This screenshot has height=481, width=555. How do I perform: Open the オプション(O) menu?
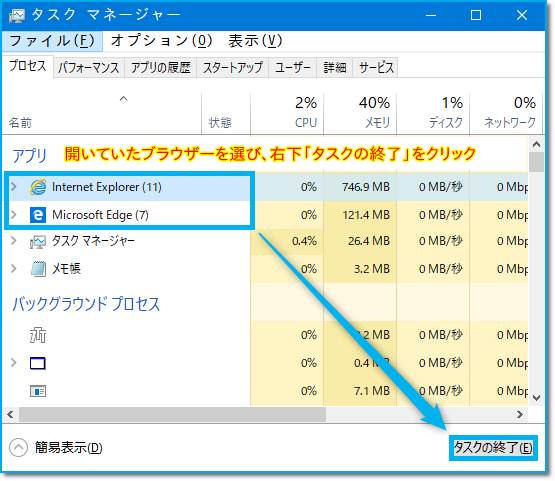coord(161,41)
